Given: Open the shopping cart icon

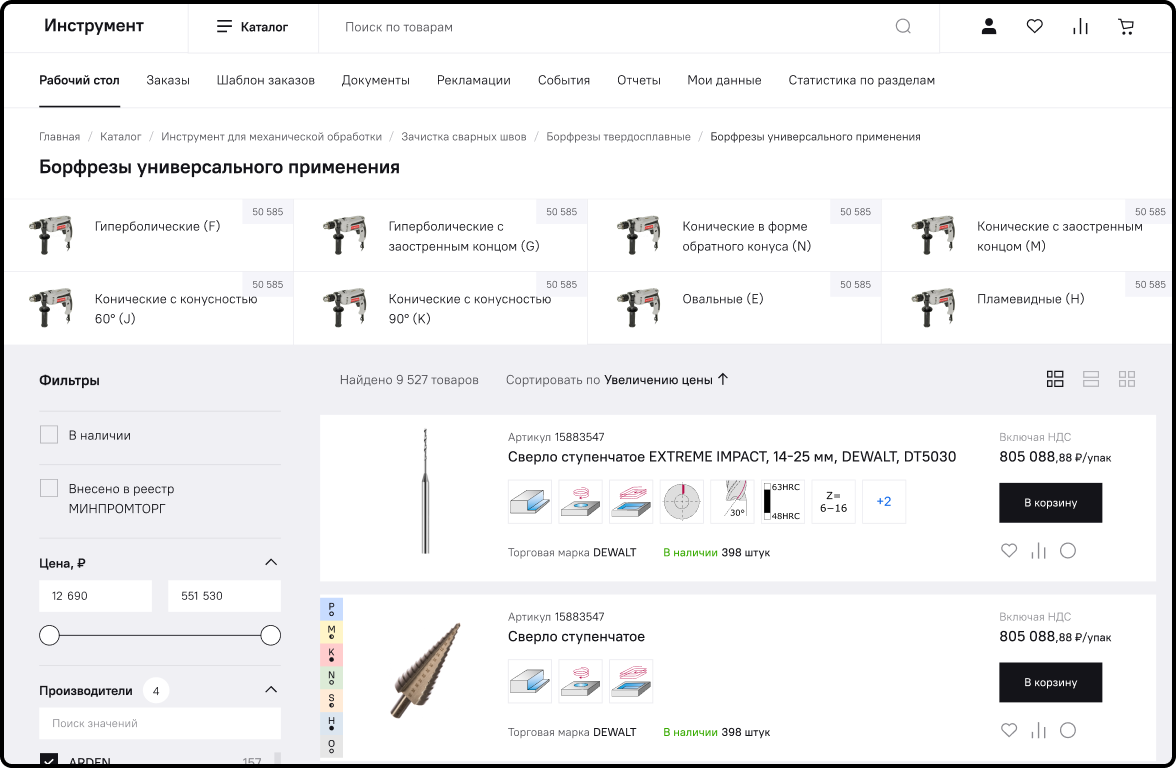Looking at the screenshot, I should tap(1126, 27).
